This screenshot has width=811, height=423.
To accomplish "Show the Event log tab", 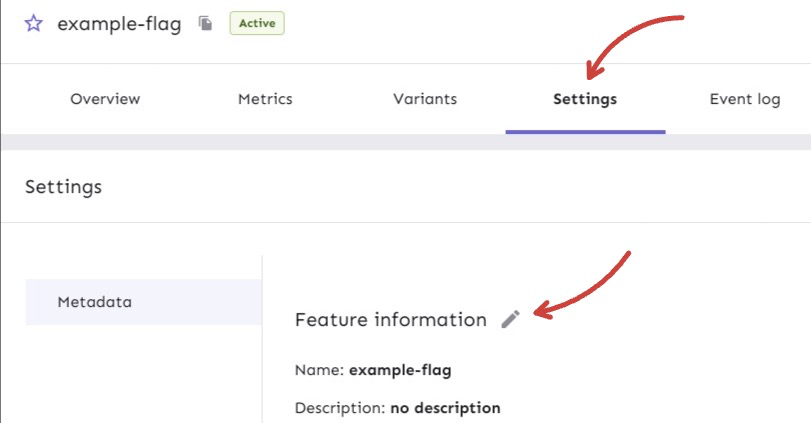I will pyautogui.click(x=744, y=99).
